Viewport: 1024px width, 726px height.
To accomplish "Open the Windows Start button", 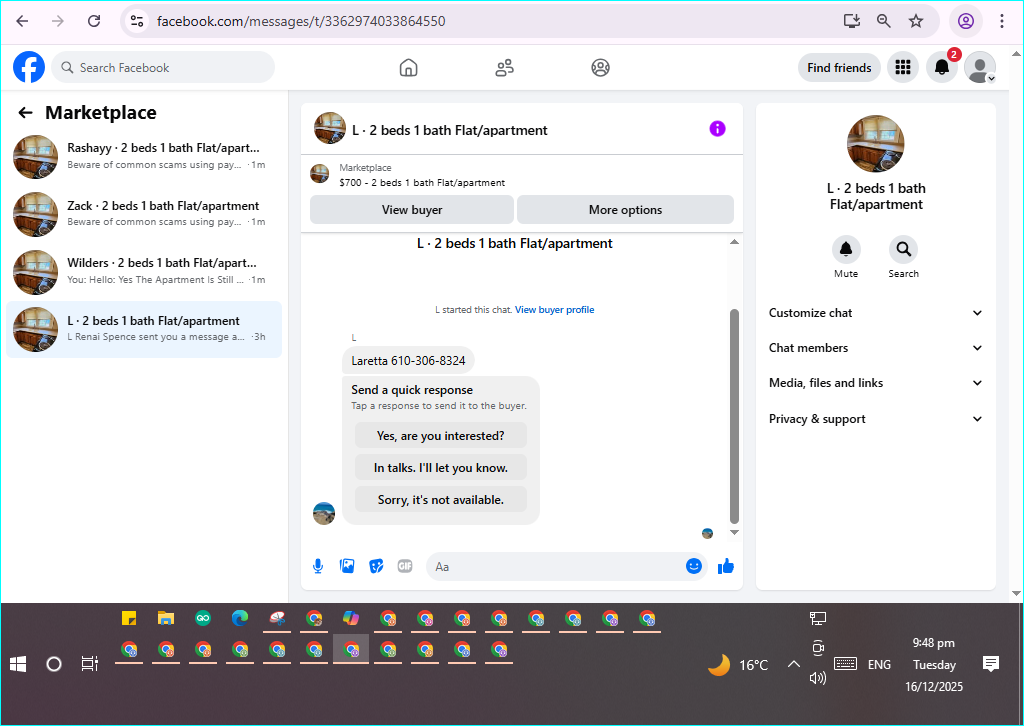I will coord(18,665).
